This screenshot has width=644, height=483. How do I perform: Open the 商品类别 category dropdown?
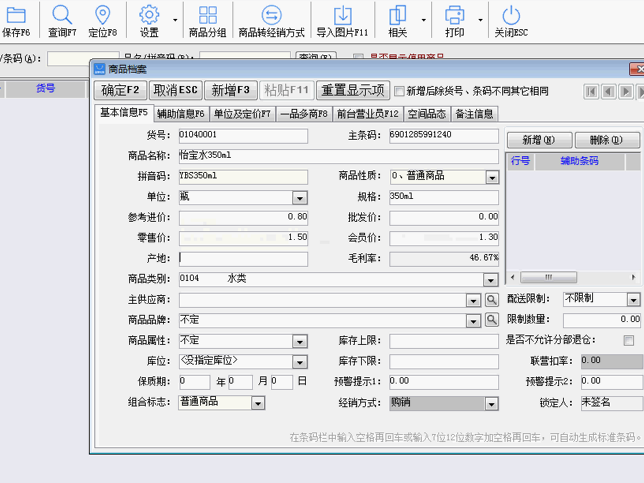(x=490, y=280)
